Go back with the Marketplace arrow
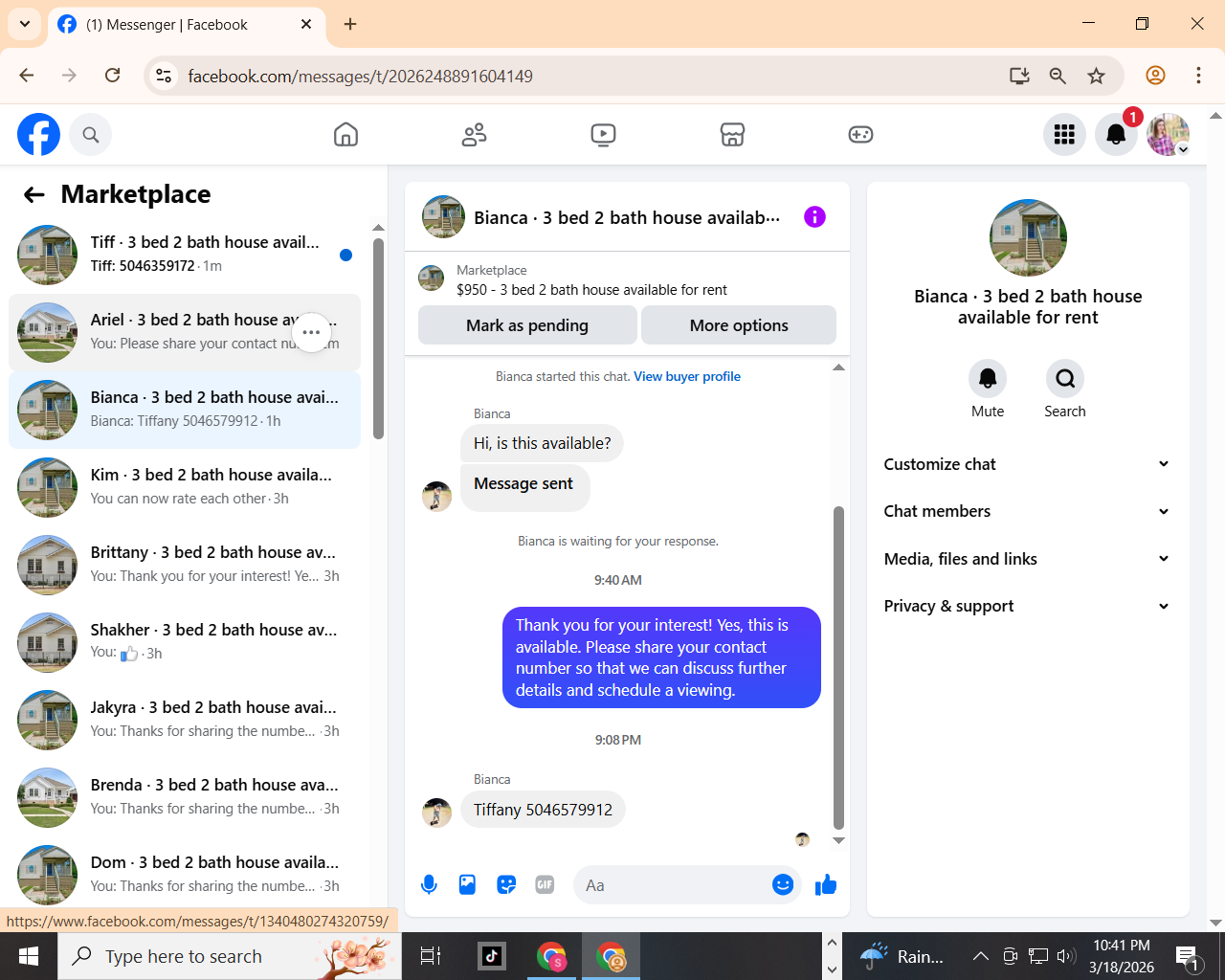 point(34,195)
